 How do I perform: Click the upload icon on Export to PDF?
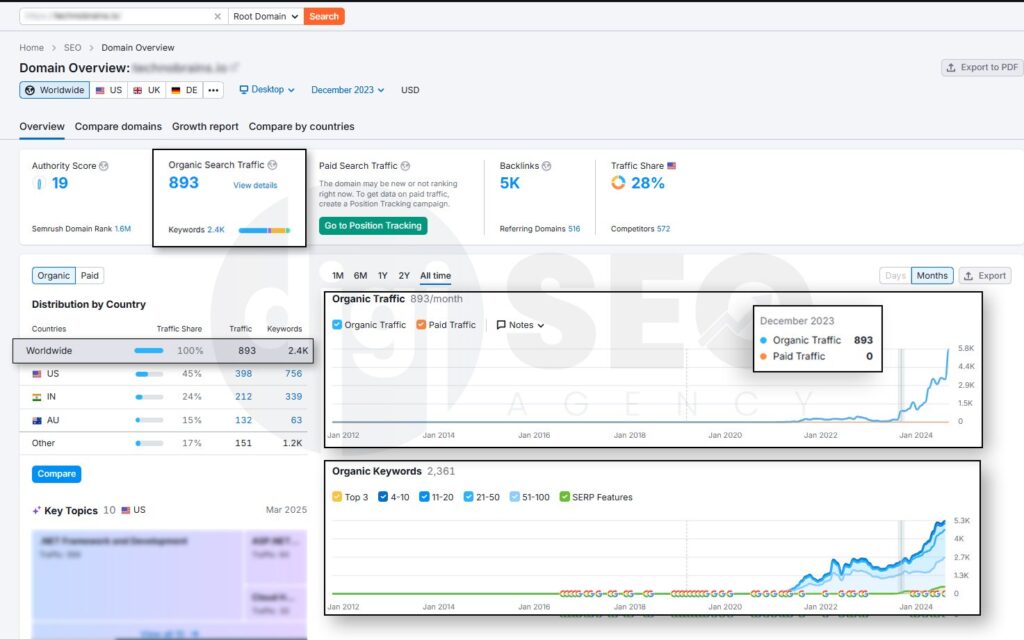(x=951, y=67)
